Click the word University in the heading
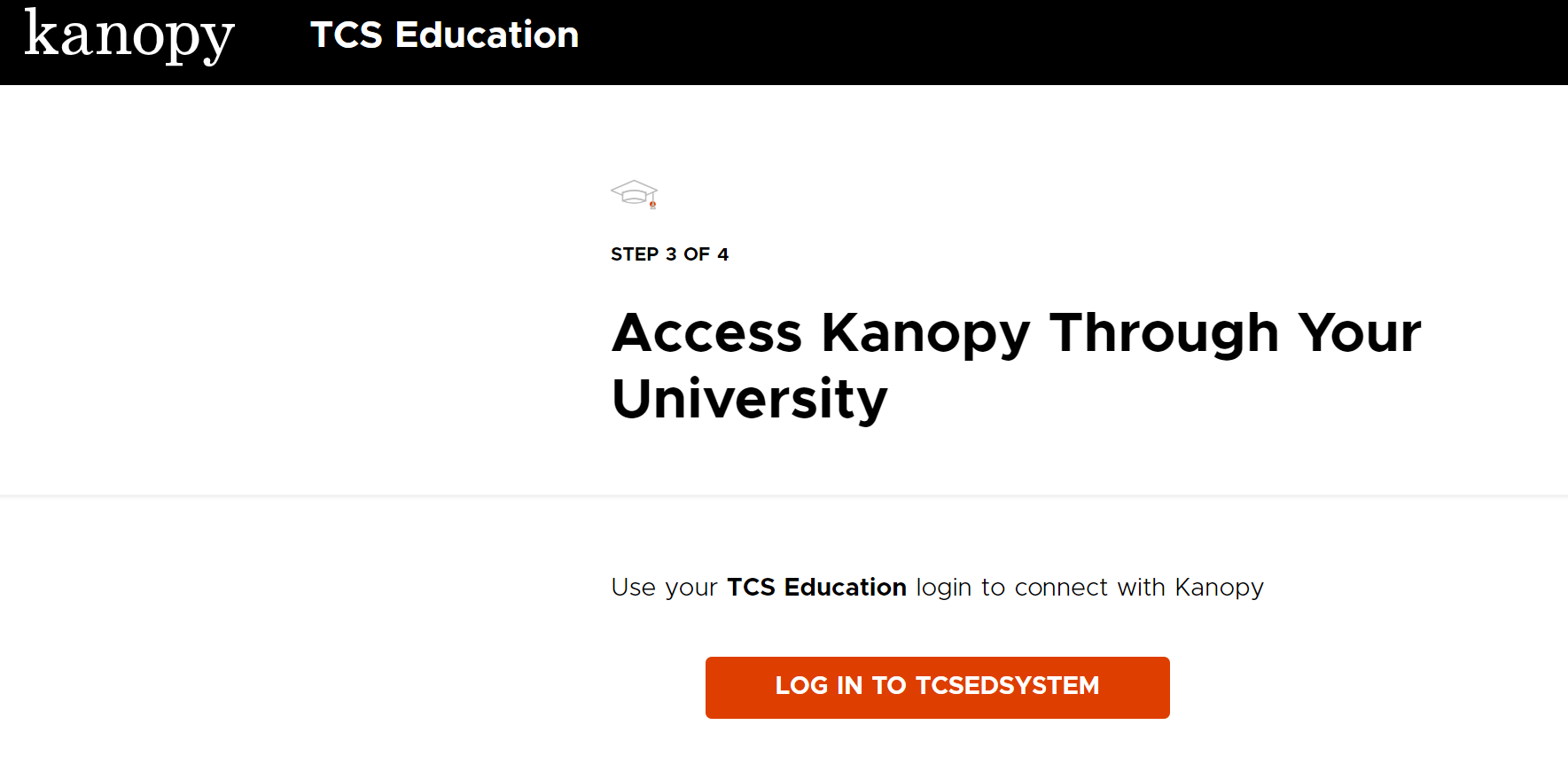This screenshot has height=764, width=1568. (x=750, y=399)
